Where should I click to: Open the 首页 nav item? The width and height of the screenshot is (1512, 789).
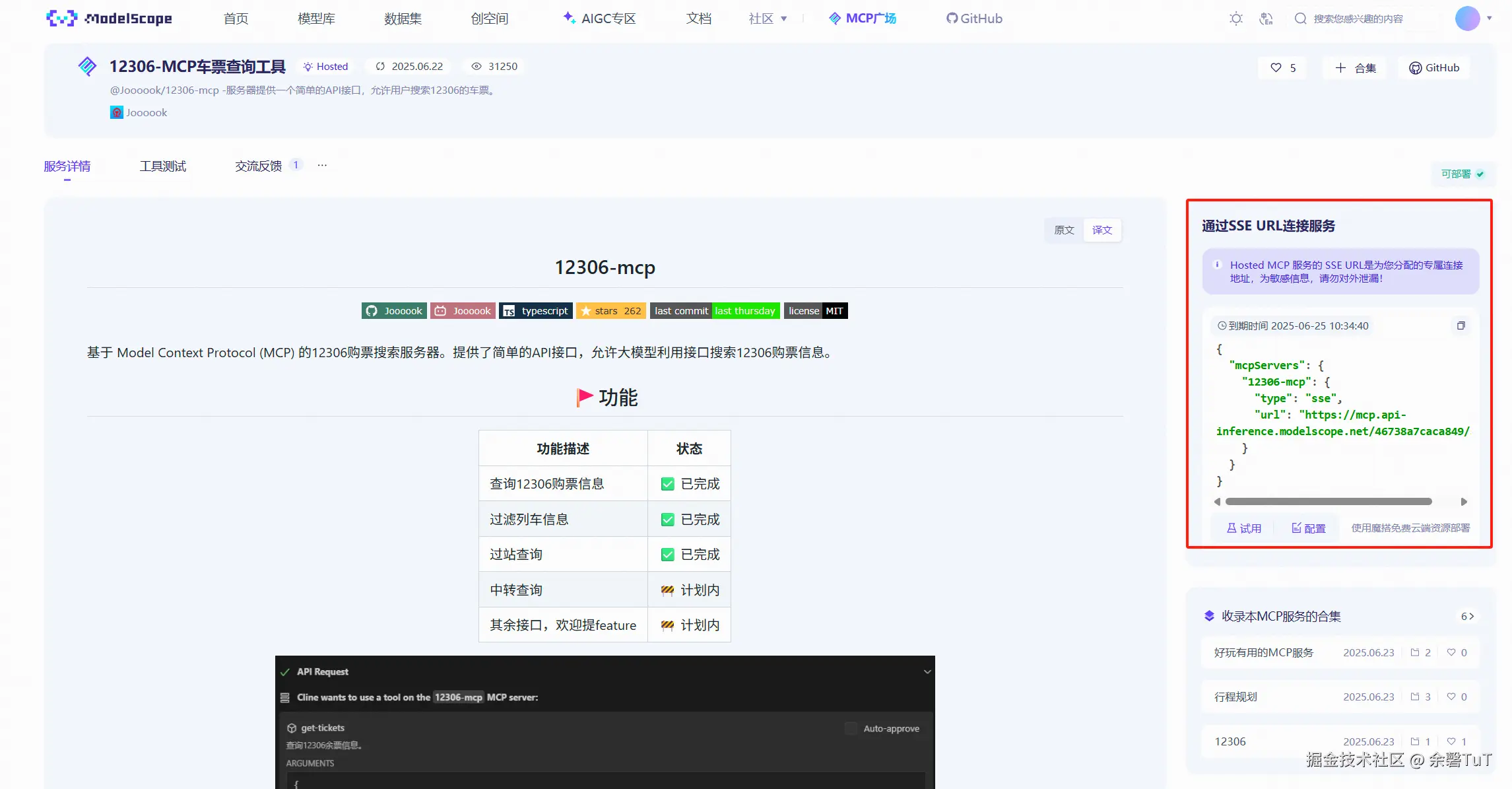point(236,18)
